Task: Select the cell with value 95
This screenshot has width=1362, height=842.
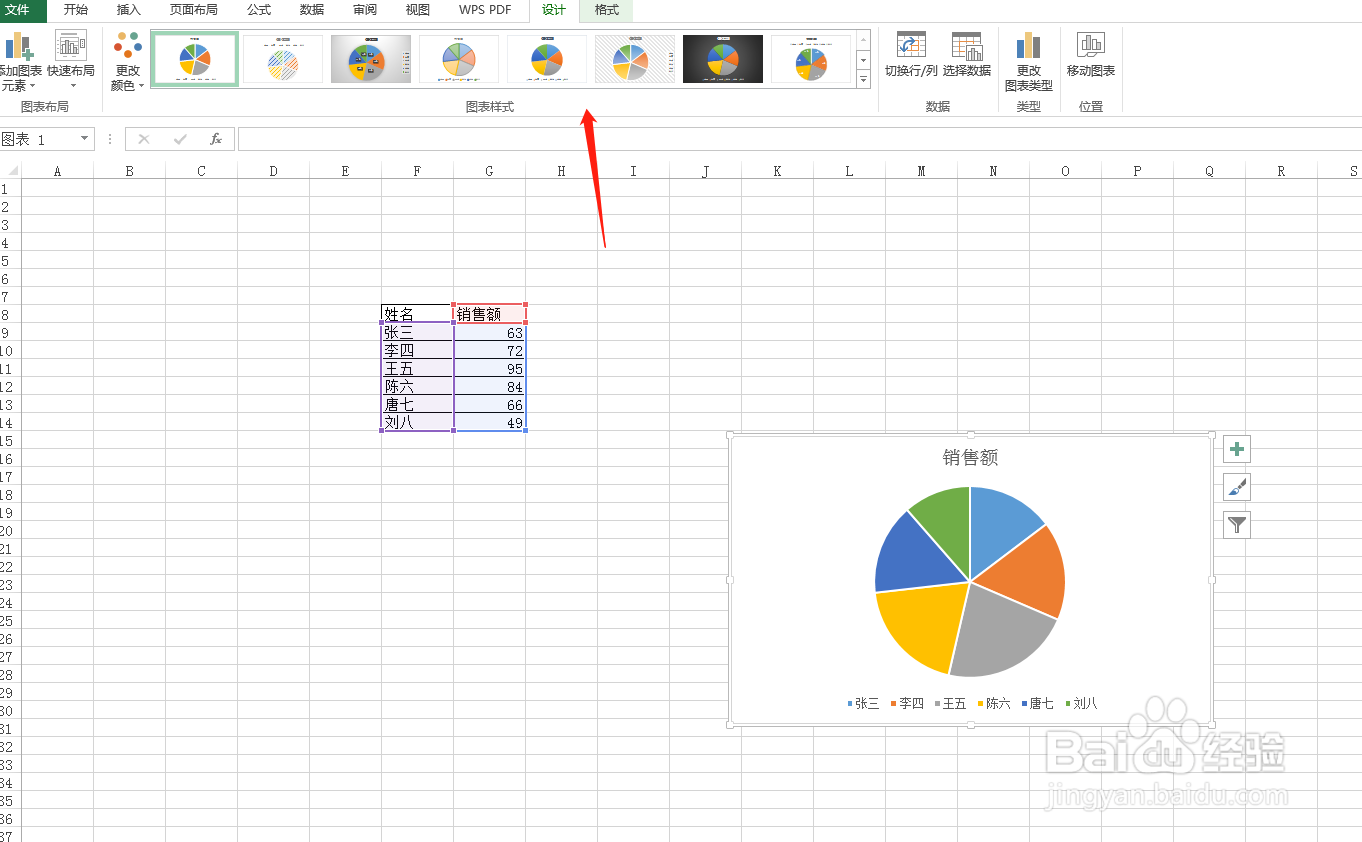Action: 489,368
